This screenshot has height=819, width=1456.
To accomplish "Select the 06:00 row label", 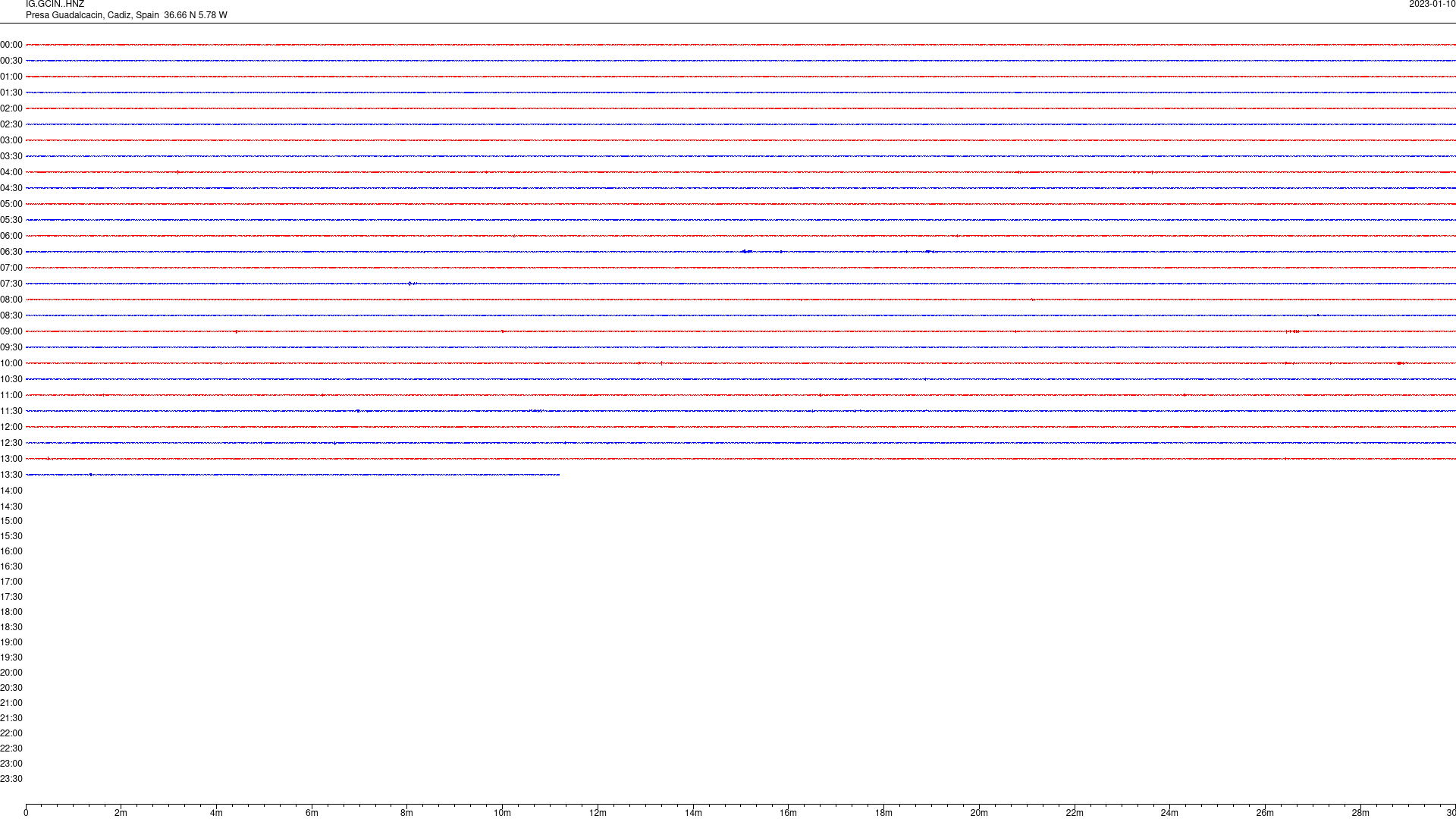I will pyautogui.click(x=11, y=236).
